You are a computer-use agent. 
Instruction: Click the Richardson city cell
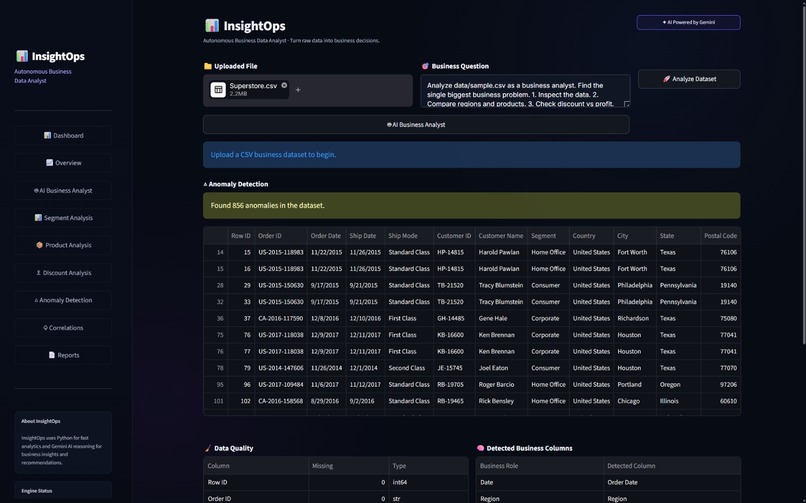point(635,319)
